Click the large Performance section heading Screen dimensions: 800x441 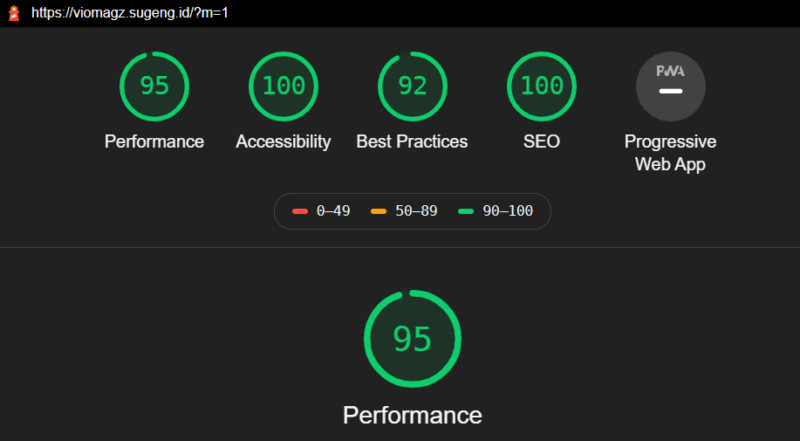(x=412, y=415)
